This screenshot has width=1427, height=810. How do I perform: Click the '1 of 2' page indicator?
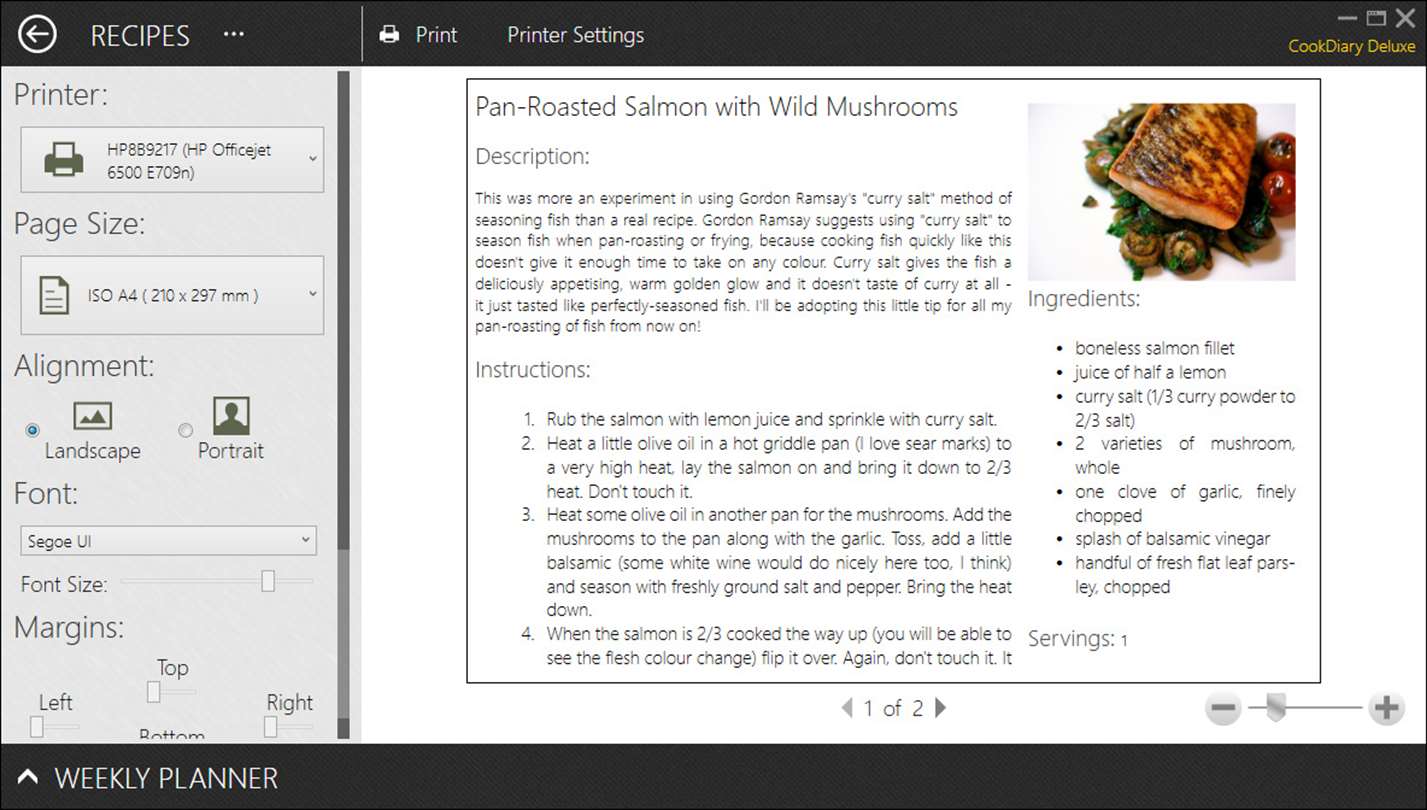pyautogui.click(x=893, y=708)
